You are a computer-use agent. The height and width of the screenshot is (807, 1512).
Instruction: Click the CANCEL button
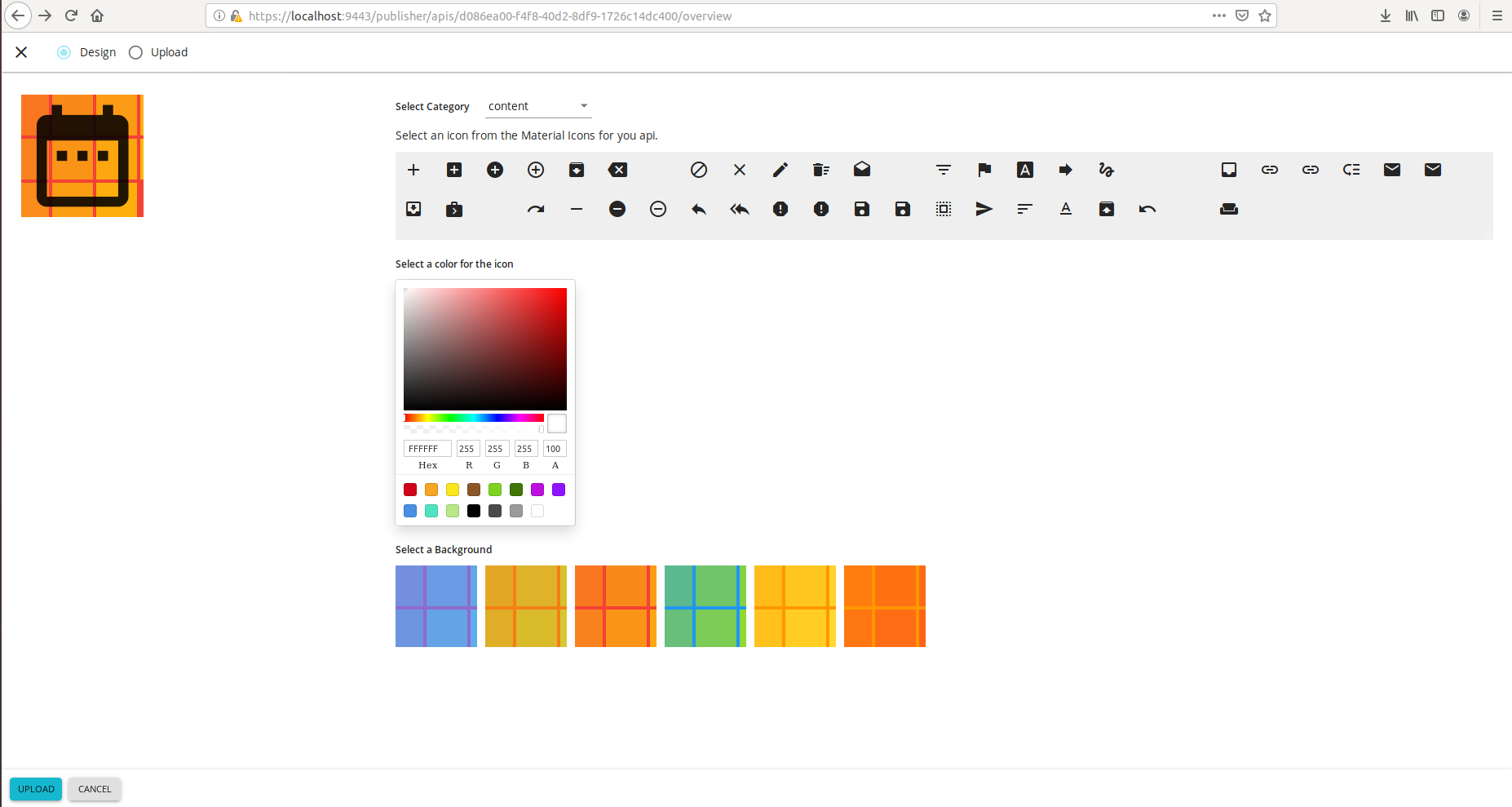tap(94, 788)
